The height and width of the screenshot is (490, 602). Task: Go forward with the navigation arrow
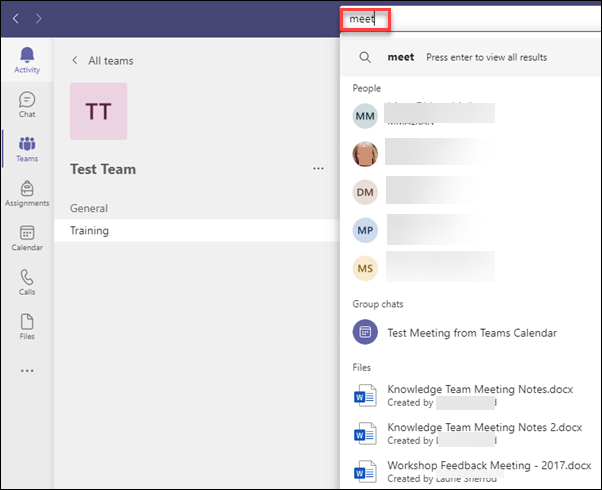coord(38,18)
